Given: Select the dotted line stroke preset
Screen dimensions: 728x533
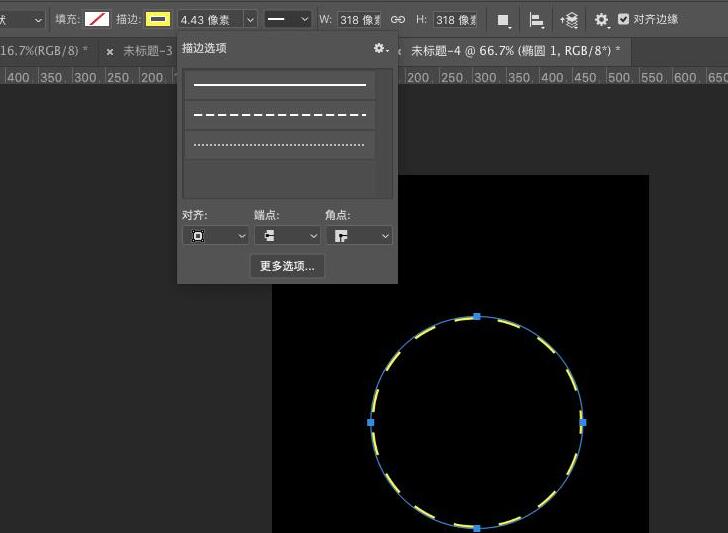Looking at the screenshot, I should point(280,144).
